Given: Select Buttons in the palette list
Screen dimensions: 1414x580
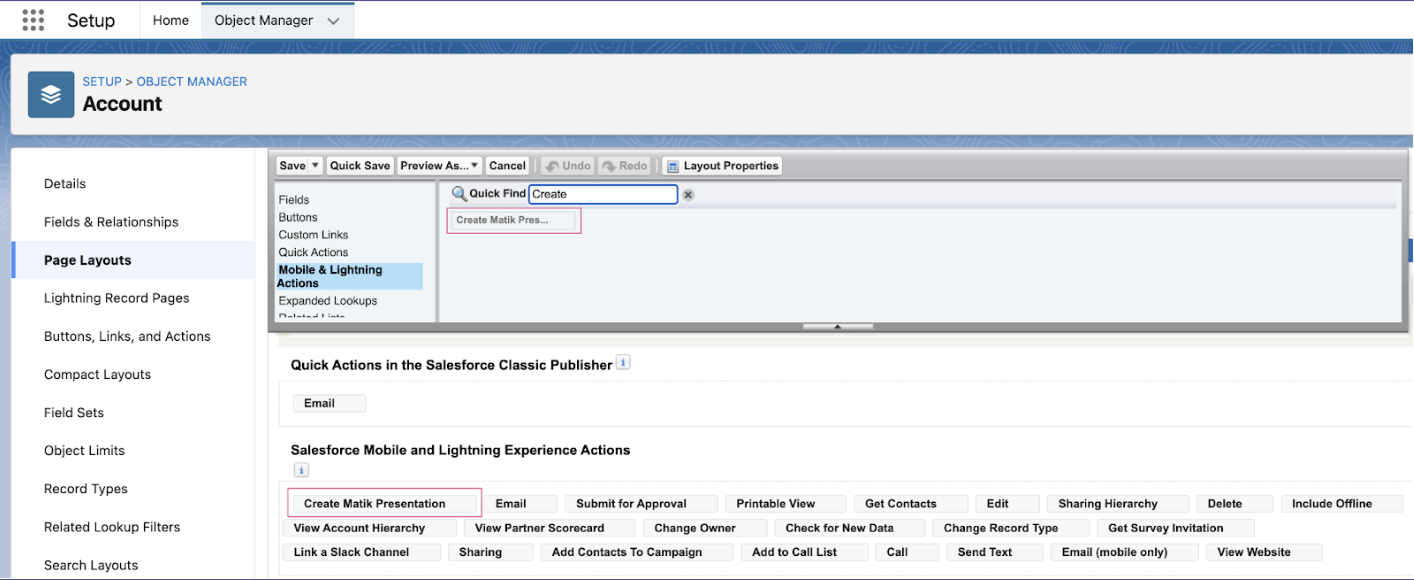Looking at the screenshot, I should [298, 217].
